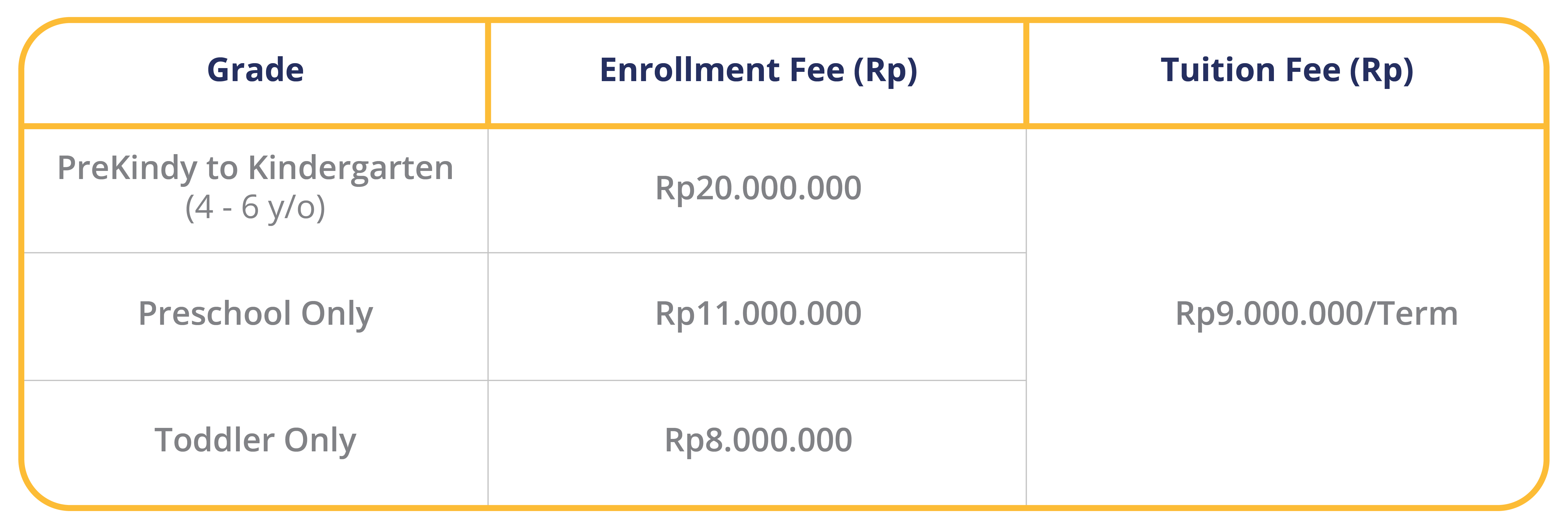Select the word Enrollment in header
This screenshot has height=529, width=1568.
690,70
